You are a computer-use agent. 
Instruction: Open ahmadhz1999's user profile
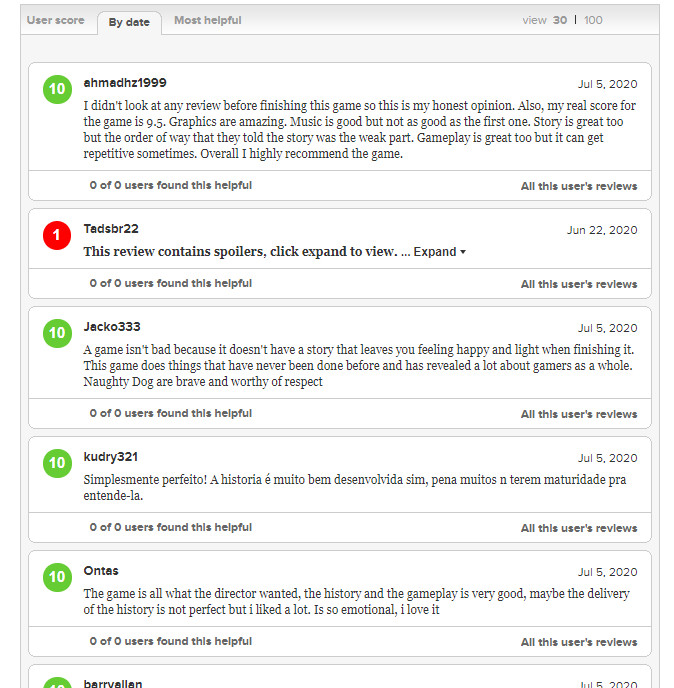(125, 82)
